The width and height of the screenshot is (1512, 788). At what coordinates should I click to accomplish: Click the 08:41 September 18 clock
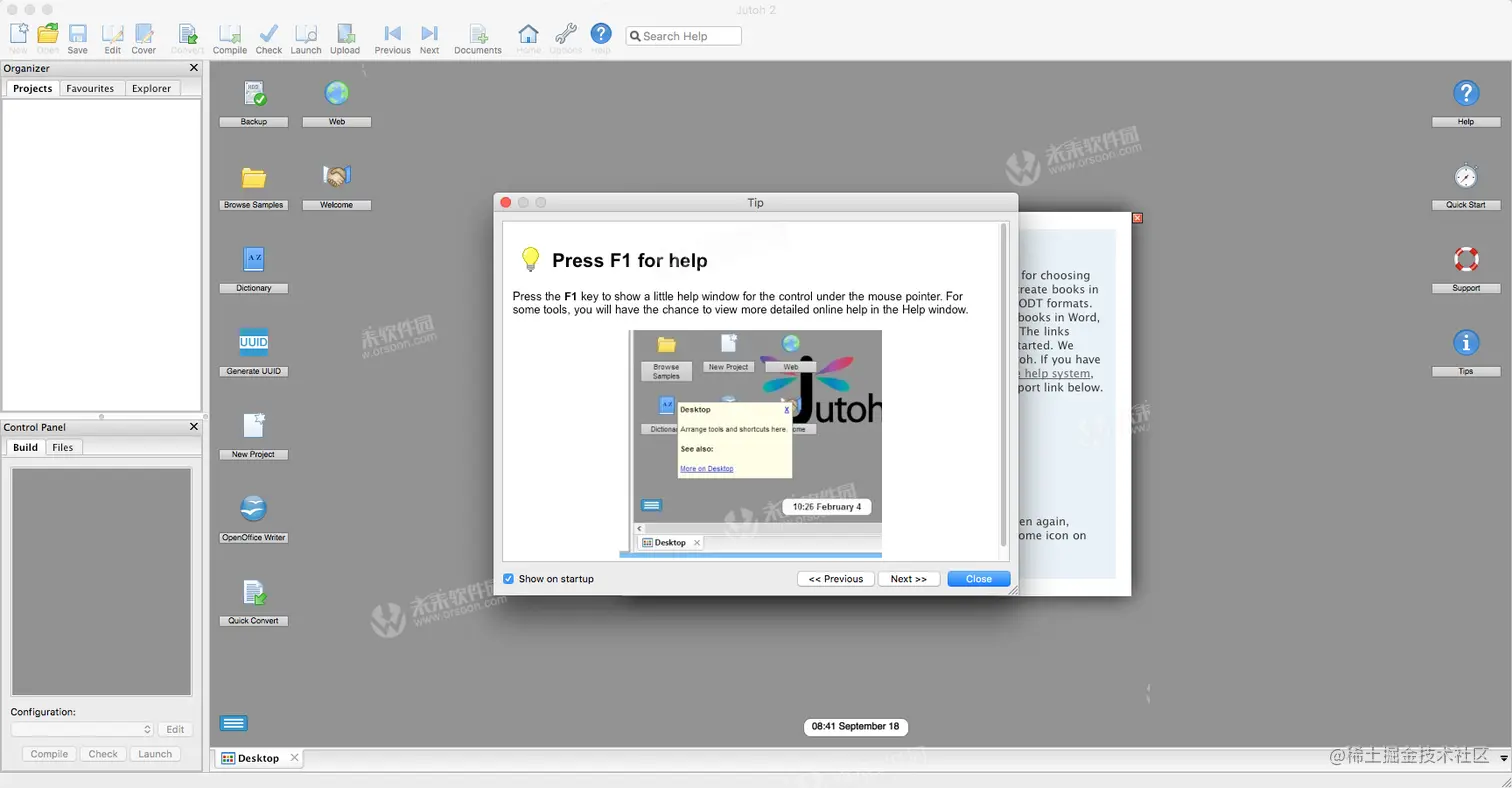[x=856, y=727]
